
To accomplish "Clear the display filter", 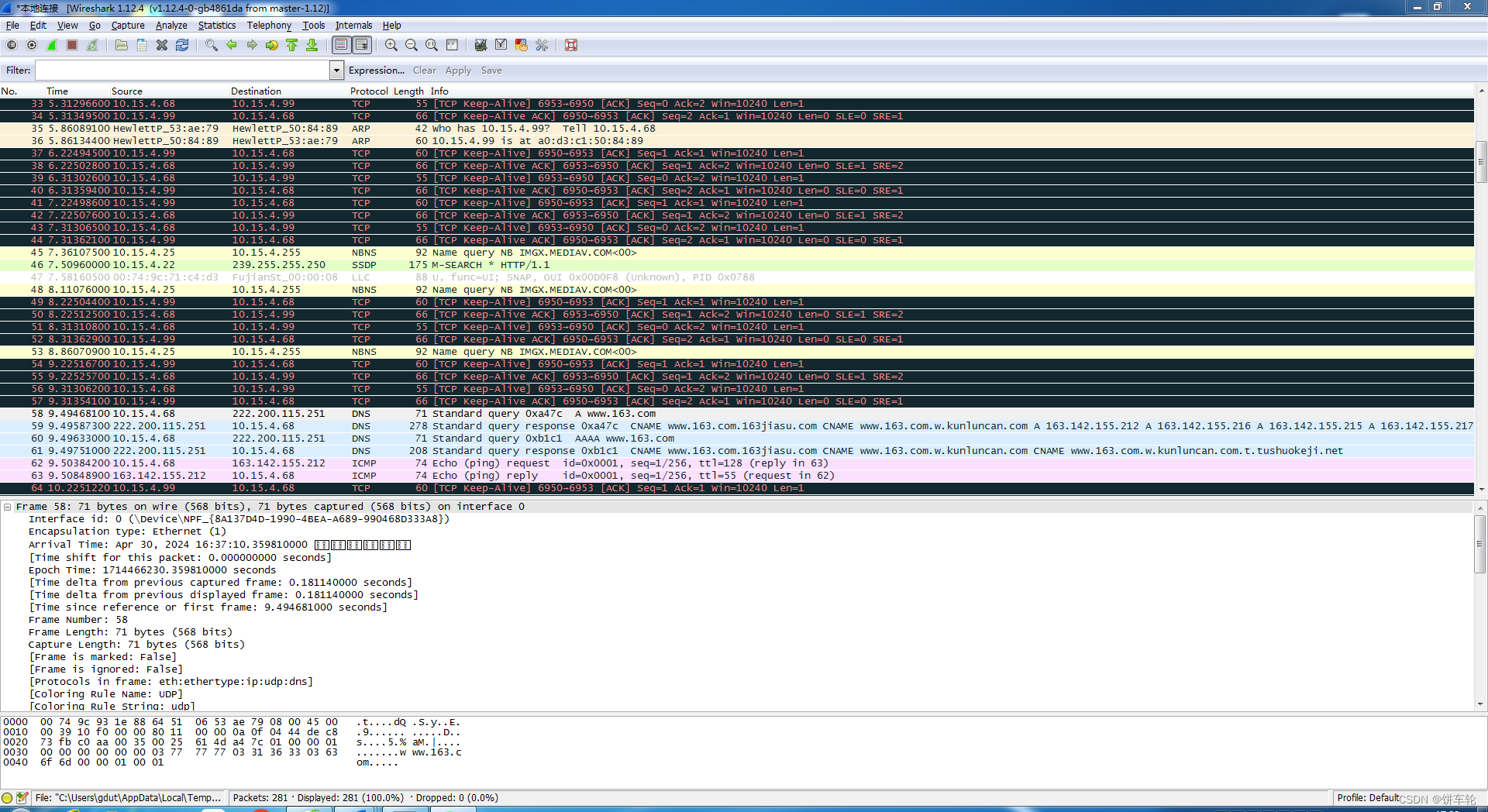I will 425,71.
